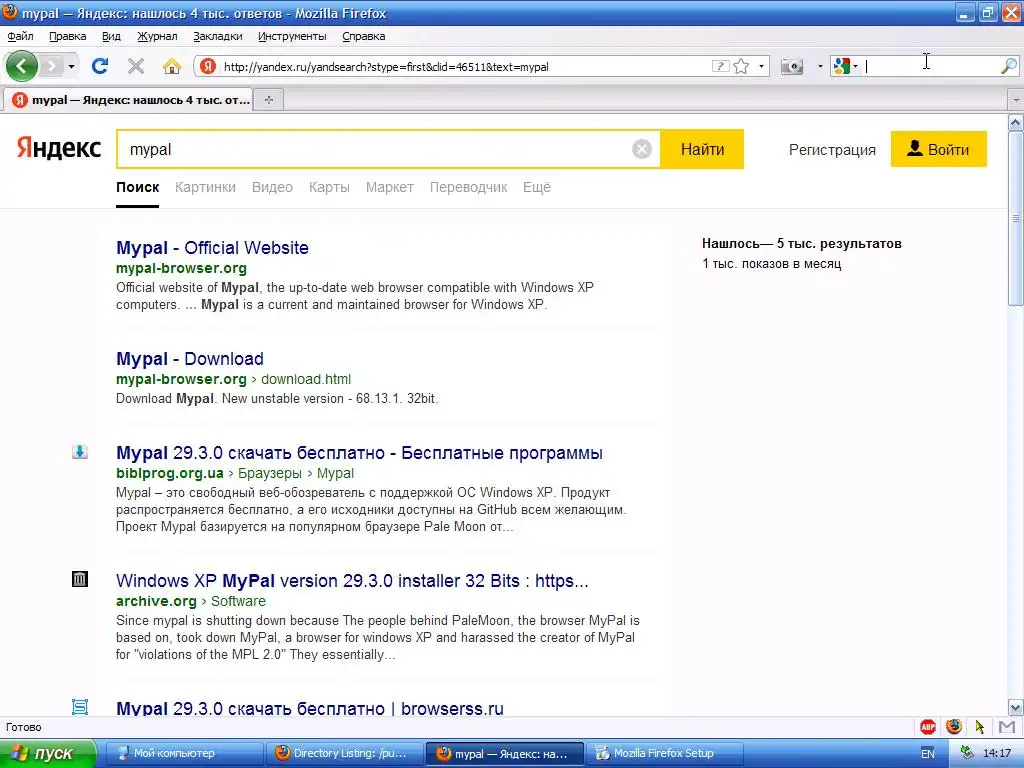Click the yellow cursor addon status icon
This screenshot has width=1024, height=768.
[980, 727]
